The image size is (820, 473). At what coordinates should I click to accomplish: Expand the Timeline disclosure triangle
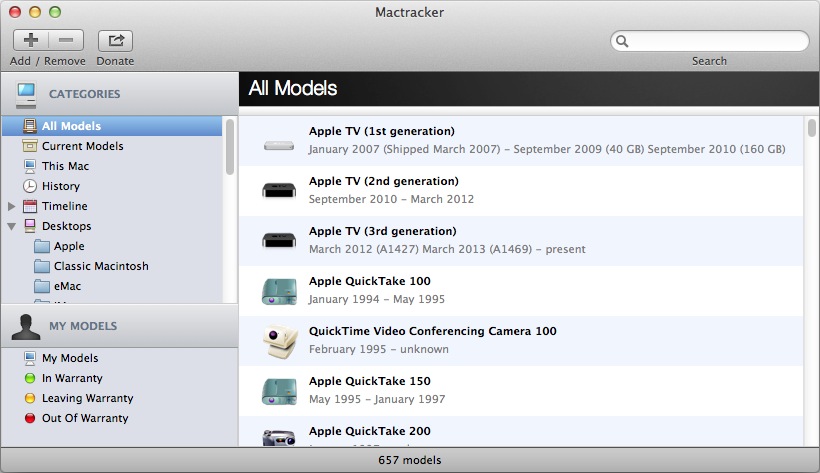(x=12, y=206)
